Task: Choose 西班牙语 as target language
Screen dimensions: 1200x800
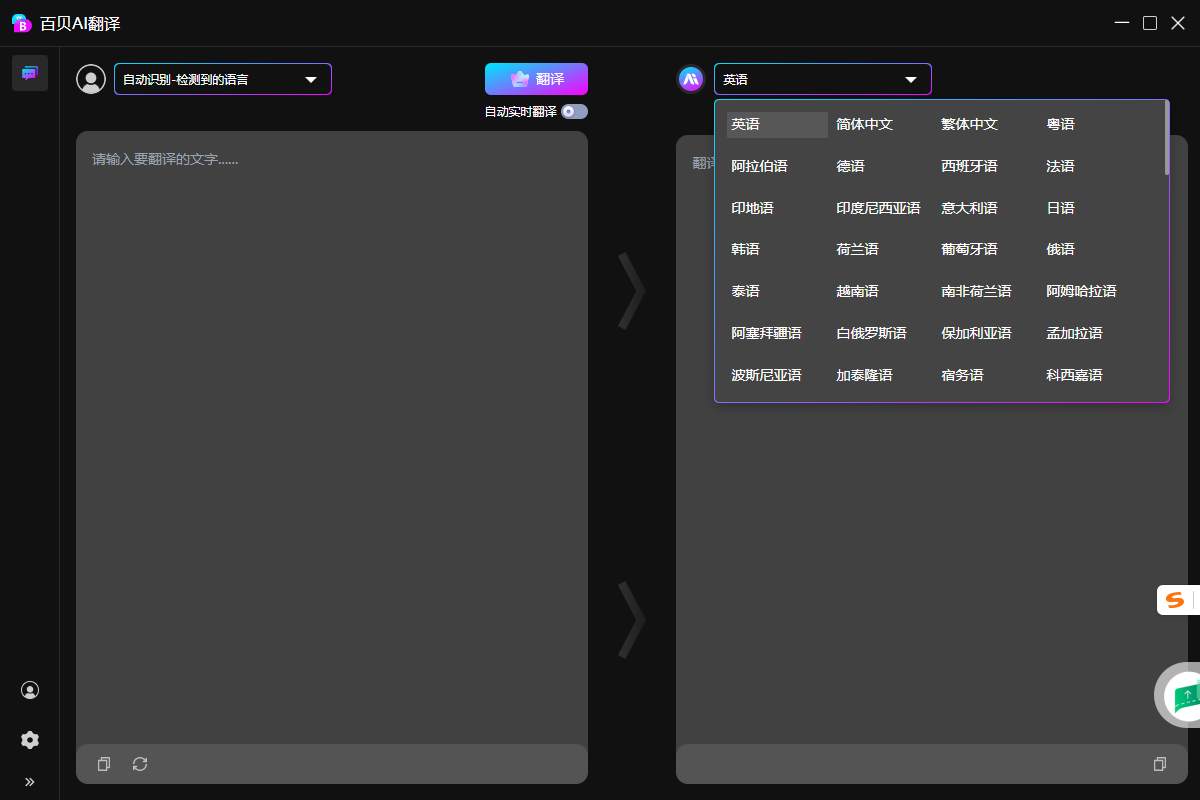Action: (970, 166)
